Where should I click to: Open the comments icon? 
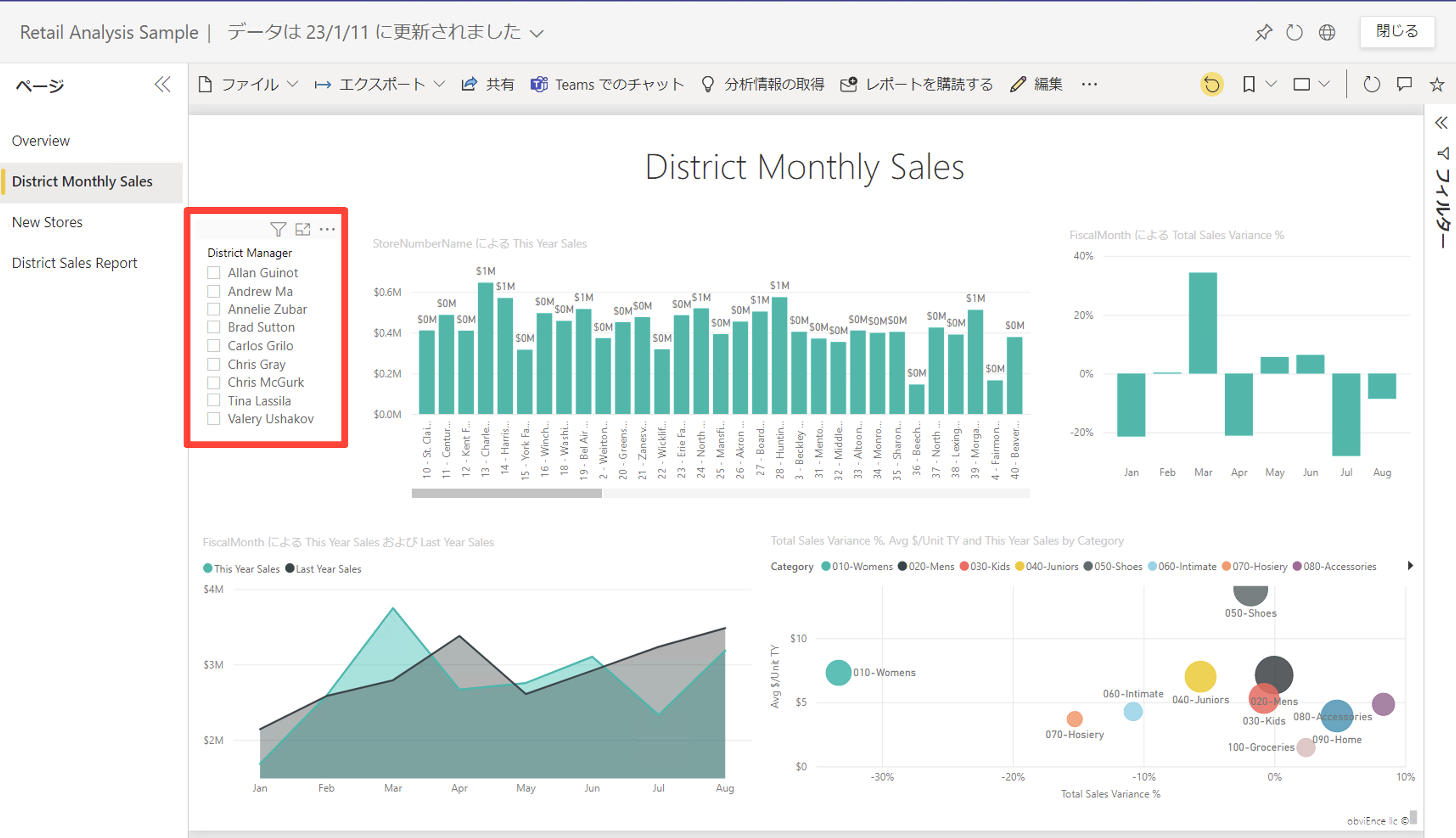click(1404, 84)
